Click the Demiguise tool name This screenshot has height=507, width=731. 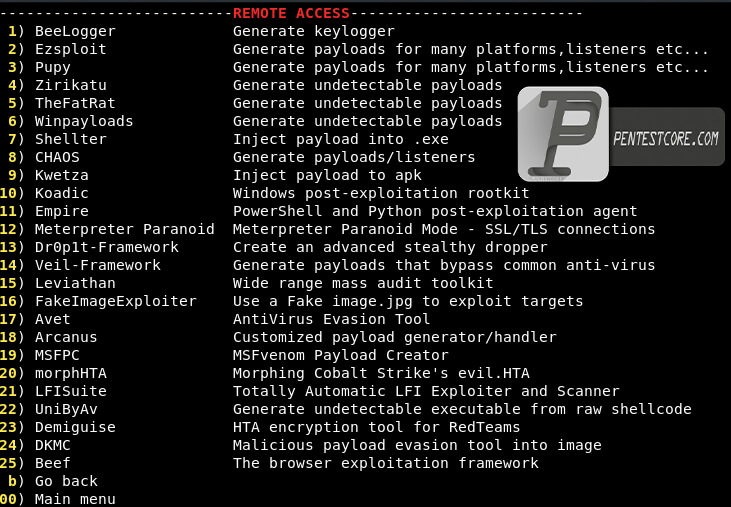75,427
